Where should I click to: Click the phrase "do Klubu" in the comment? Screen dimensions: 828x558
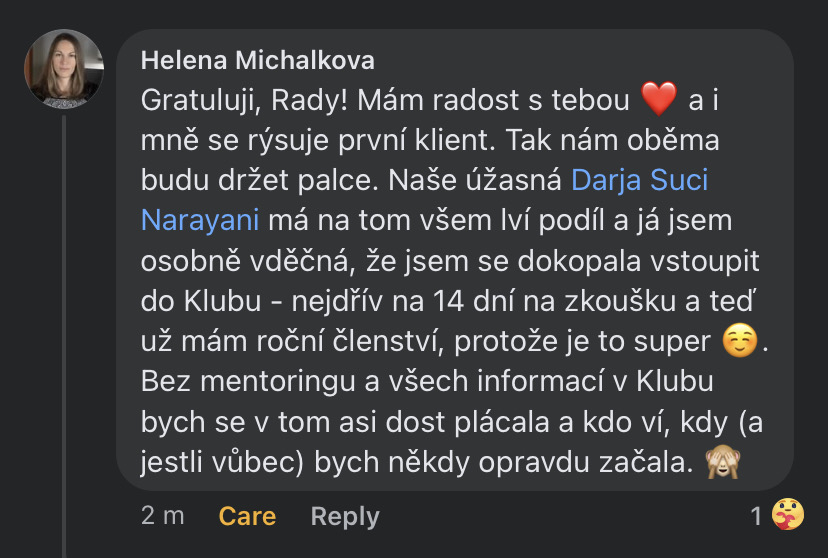tap(188, 303)
